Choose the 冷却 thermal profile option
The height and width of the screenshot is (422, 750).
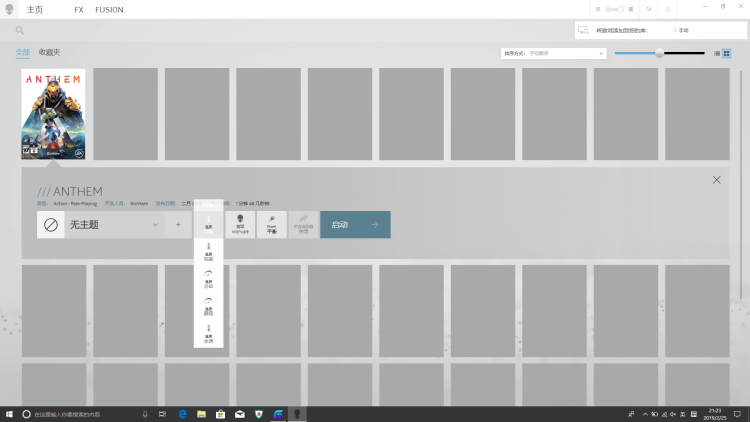point(209,279)
